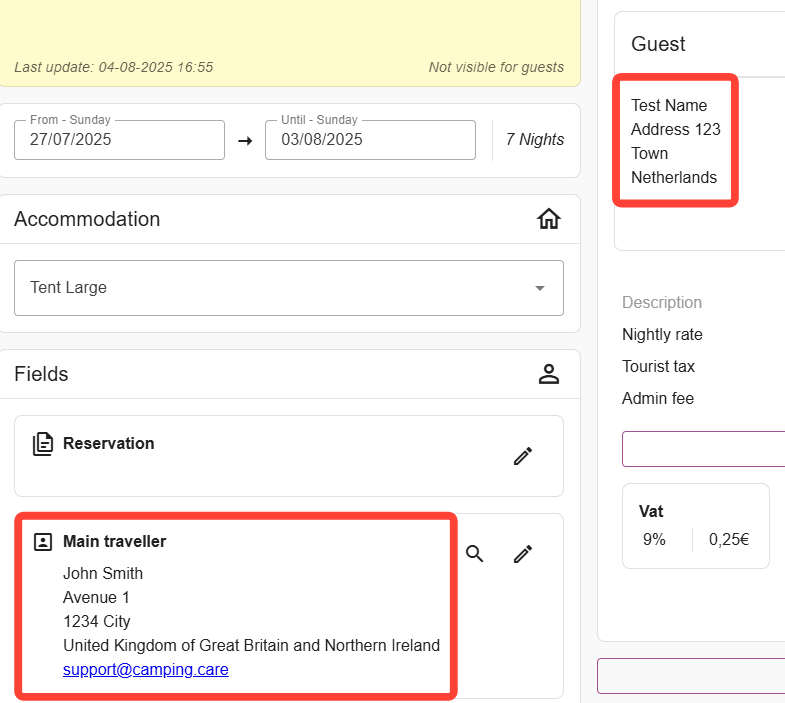Open the support@camping.care email link
This screenshot has height=703, width=785.
[x=145, y=670]
